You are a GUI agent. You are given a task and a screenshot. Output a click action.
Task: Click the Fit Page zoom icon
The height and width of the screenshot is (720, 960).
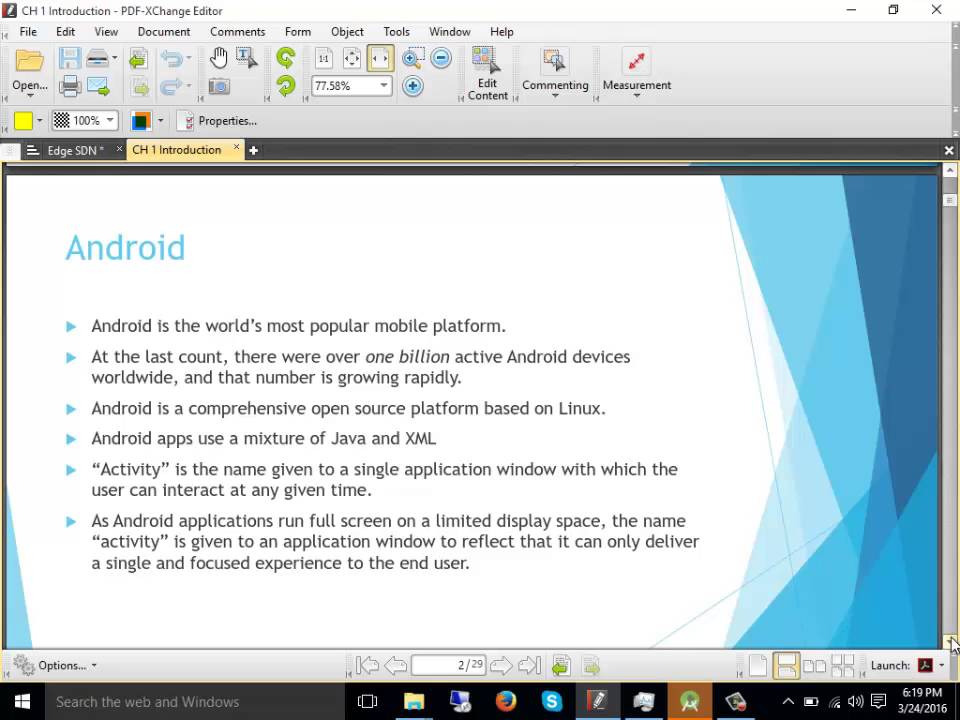tap(352, 58)
